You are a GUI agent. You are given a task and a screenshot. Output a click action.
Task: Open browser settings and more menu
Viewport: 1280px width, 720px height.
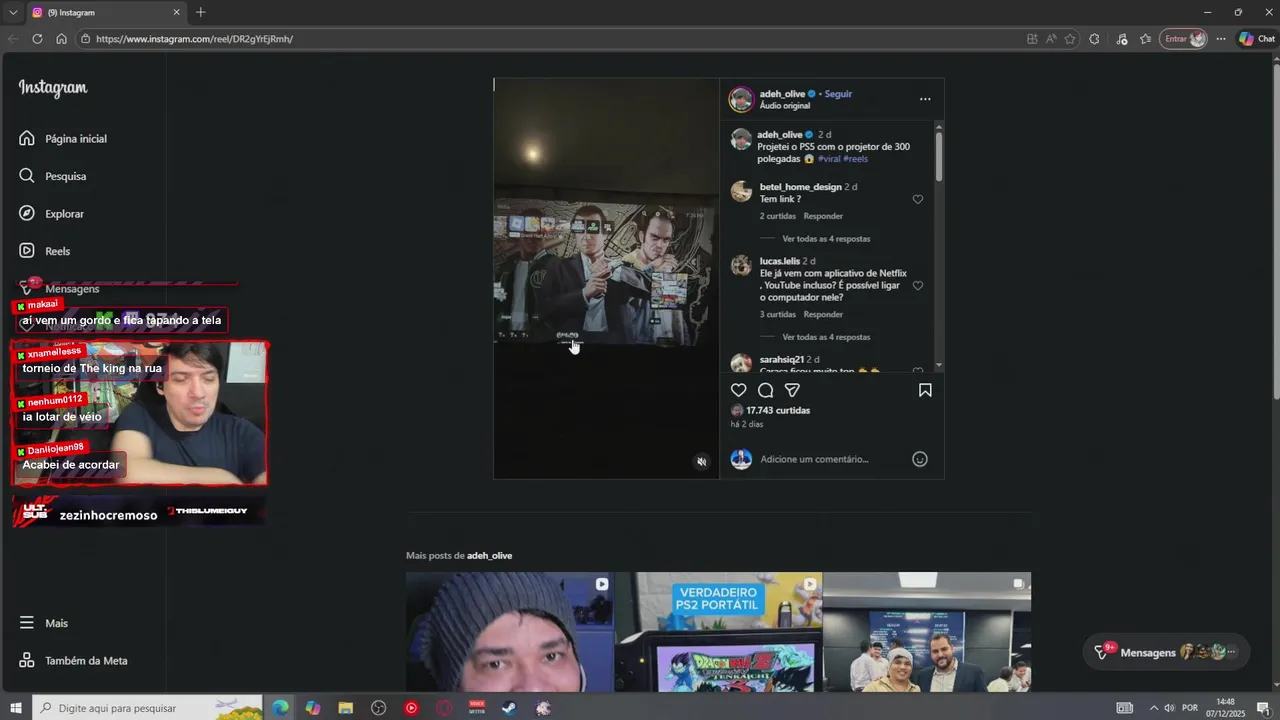click(x=1221, y=39)
